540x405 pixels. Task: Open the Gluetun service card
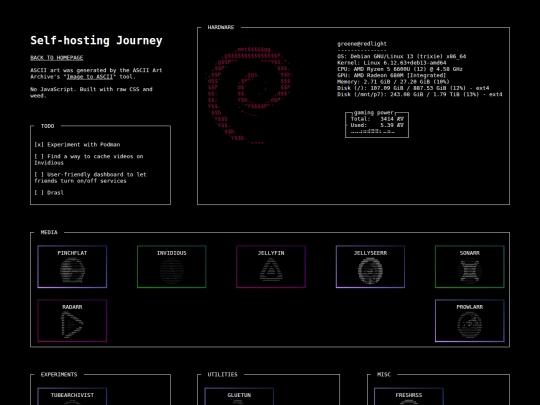pos(239,396)
